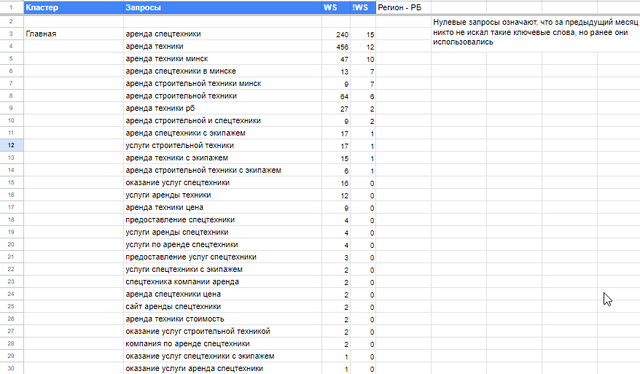Image resolution: width=640 pixels, height=374 pixels.
Task: Select highlighted row header 12
Action: (11, 145)
